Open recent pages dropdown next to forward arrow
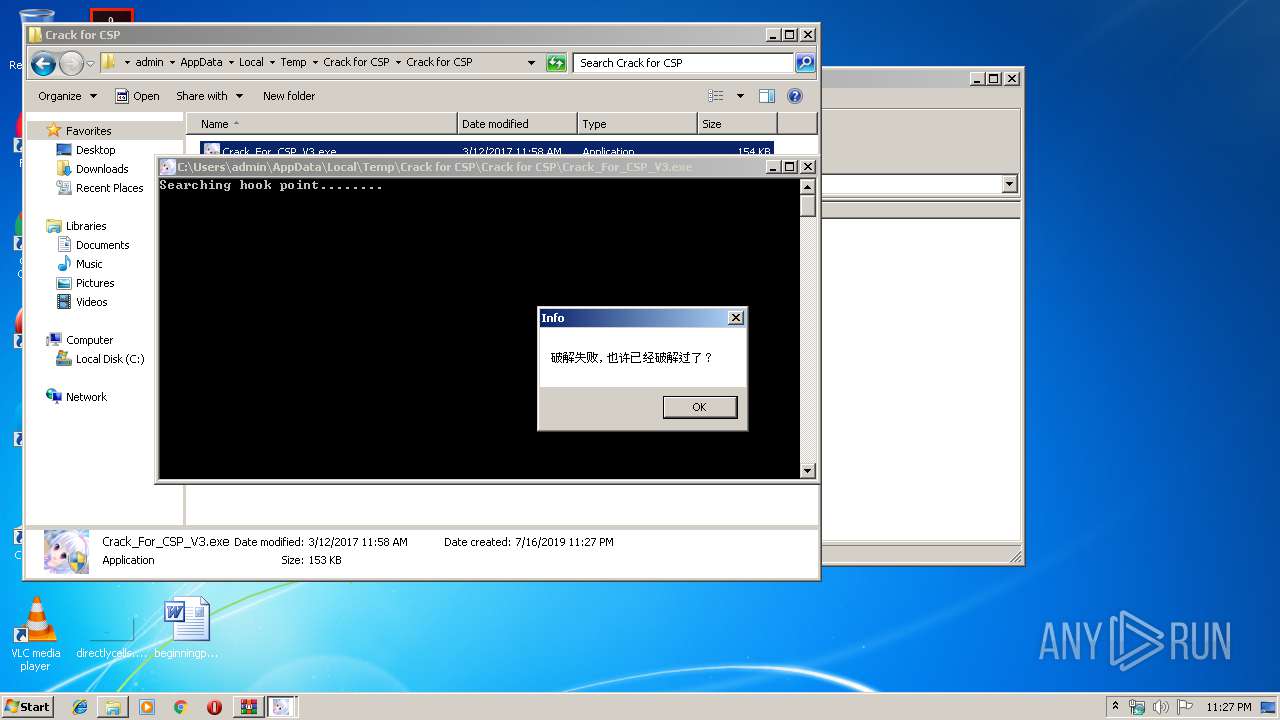The height and width of the screenshot is (720, 1280). click(x=90, y=64)
